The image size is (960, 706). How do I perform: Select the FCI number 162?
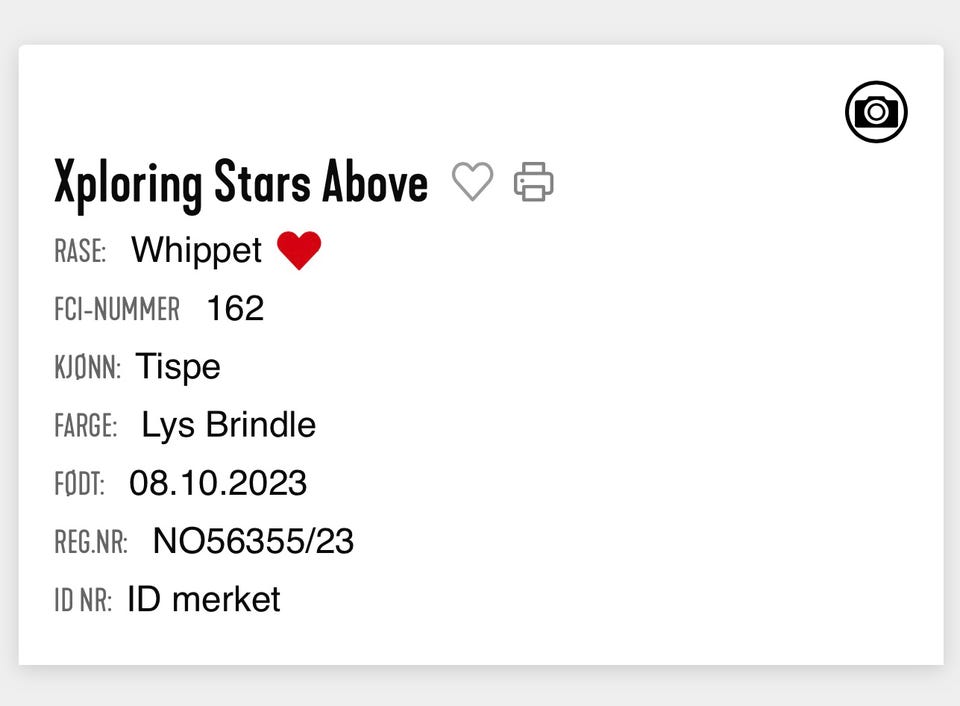point(235,308)
